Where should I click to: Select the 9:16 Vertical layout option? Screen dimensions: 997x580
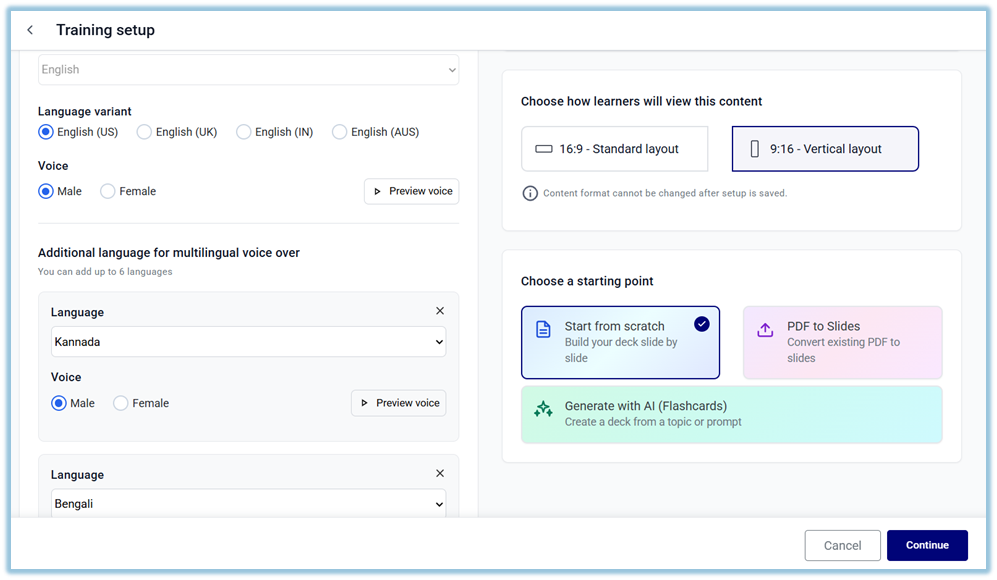click(824, 149)
